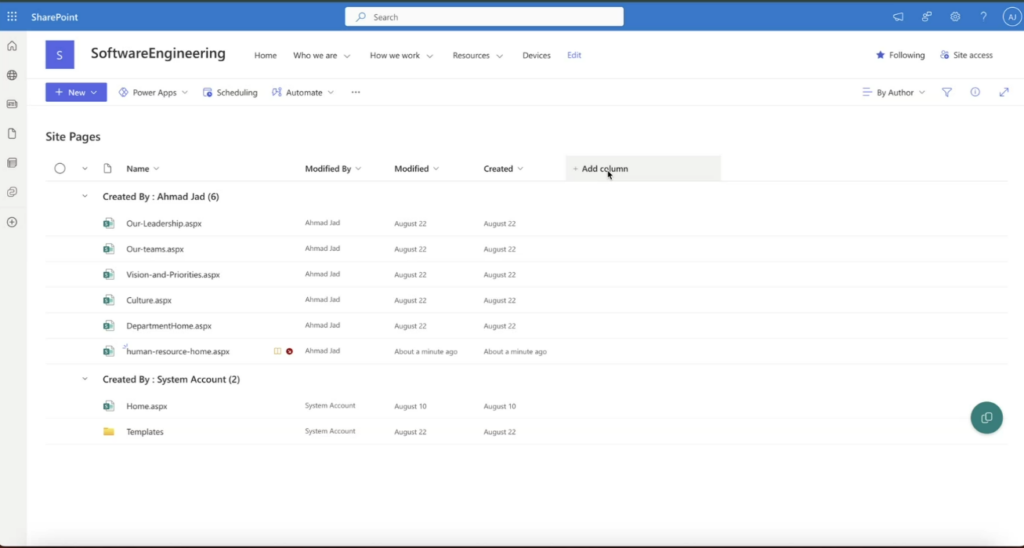
Task: Click into the Search box
Action: click(484, 17)
